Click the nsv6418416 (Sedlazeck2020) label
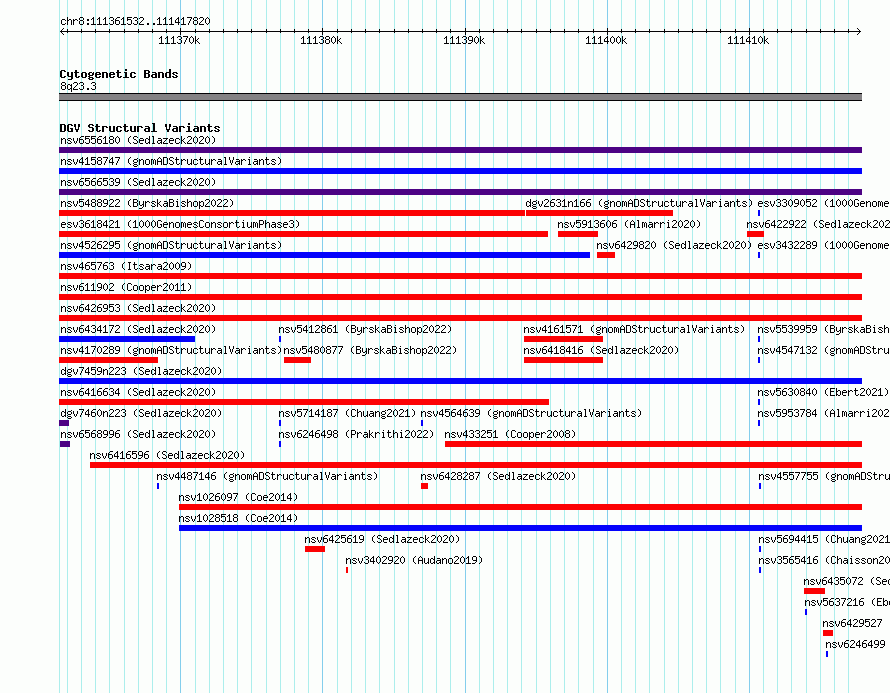The height and width of the screenshot is (693, 890). [601, 350]
